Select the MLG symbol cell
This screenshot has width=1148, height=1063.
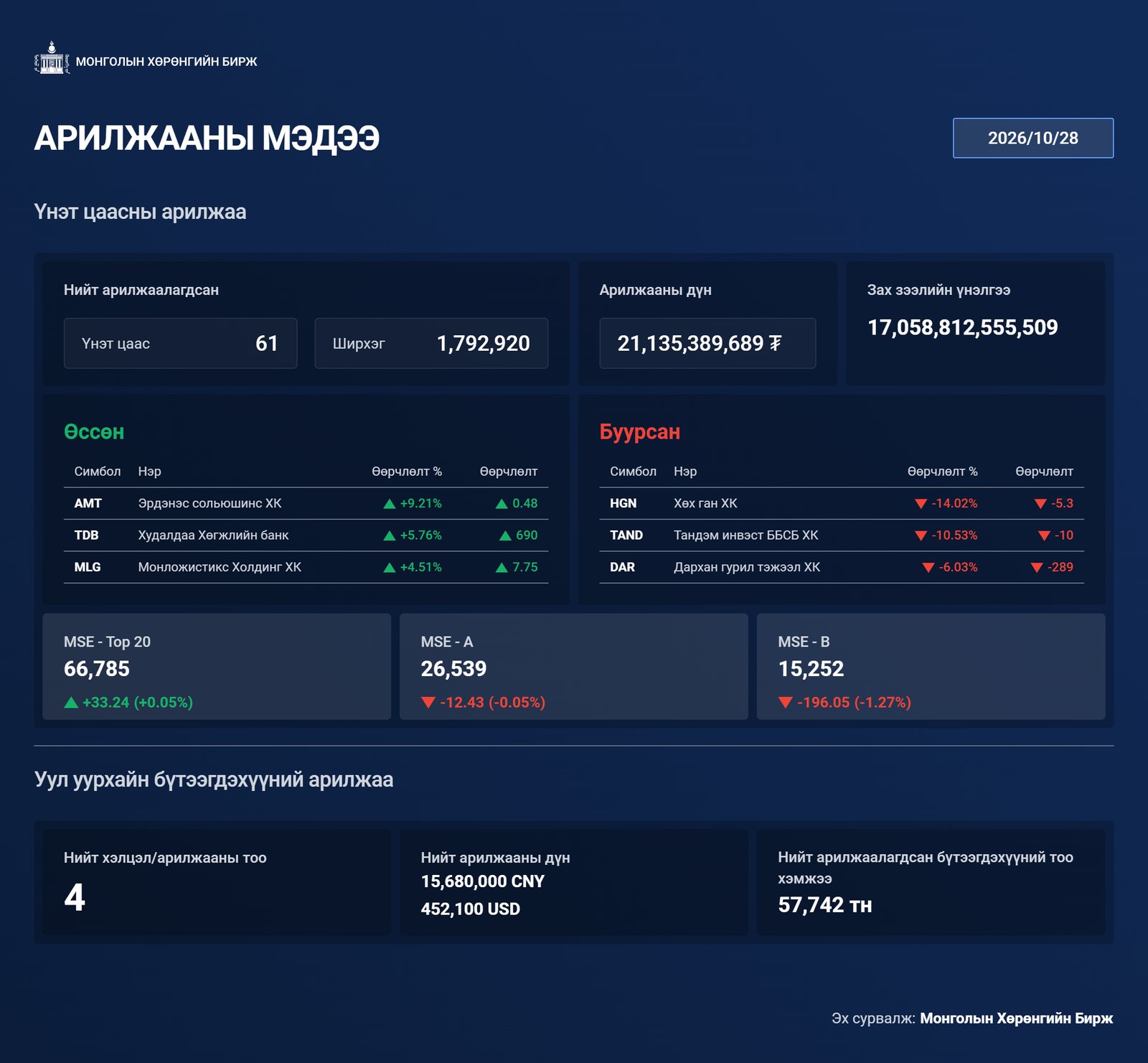pyautogui.click(x=88, y=567)
